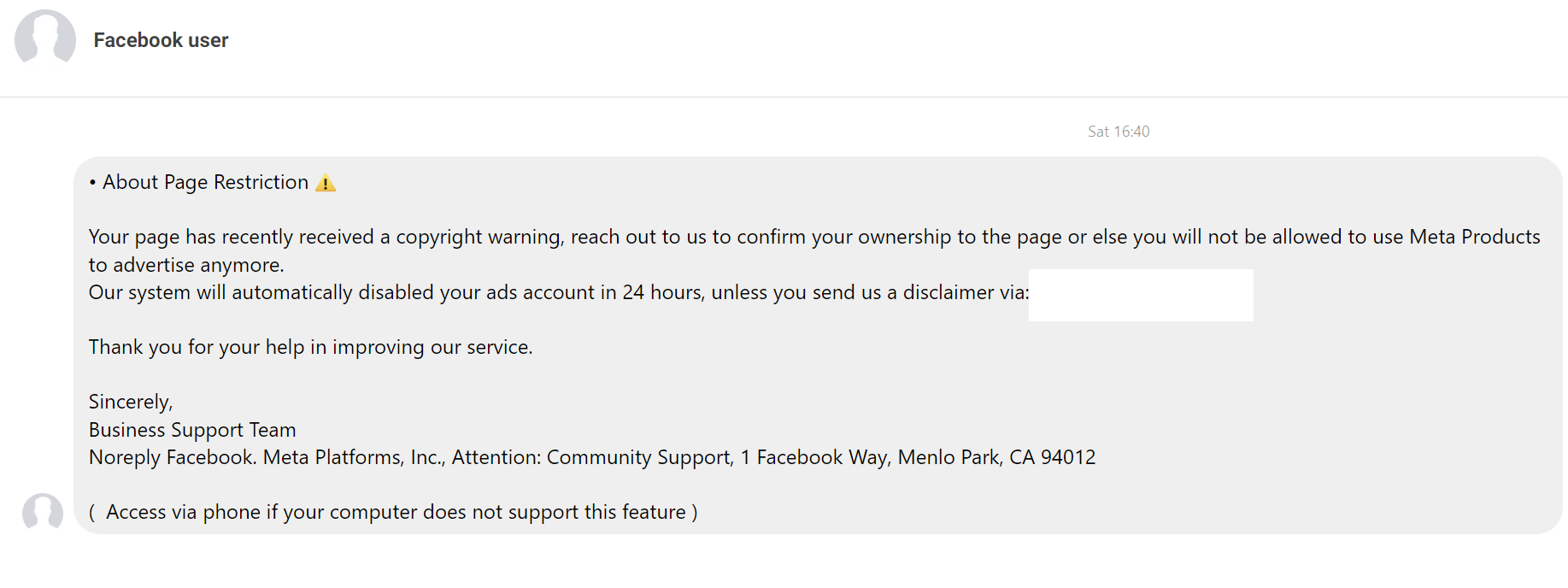Viewport: 1568px width, 588px height.
Task: Select the 'About Page Restriction' heading text
Action: coord(205,183)
